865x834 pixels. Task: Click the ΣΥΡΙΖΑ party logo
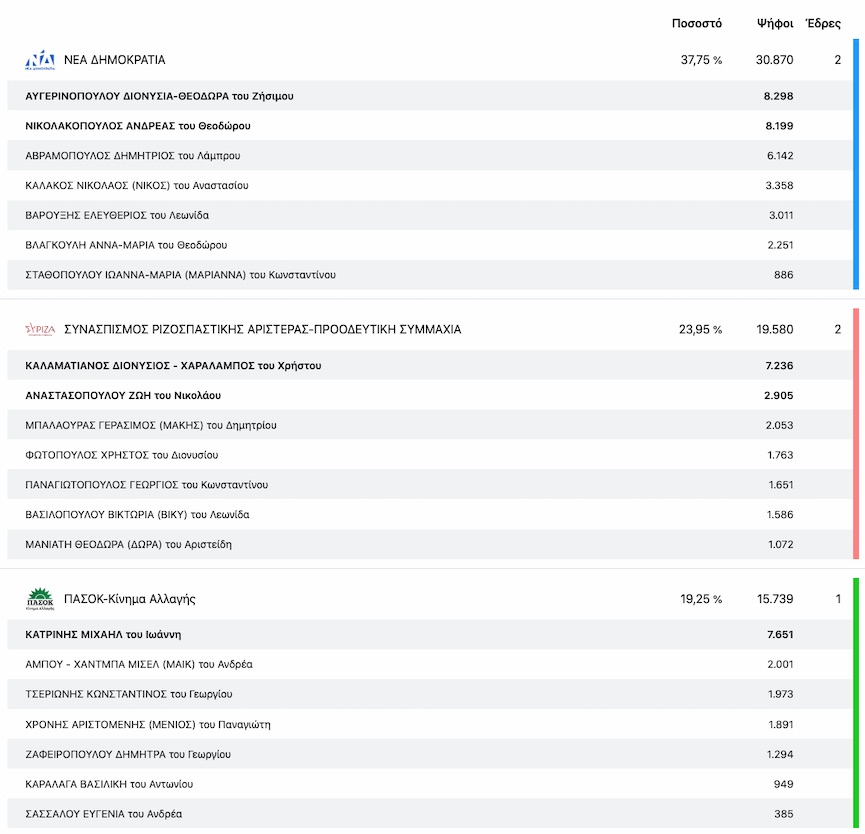(40, 330)
